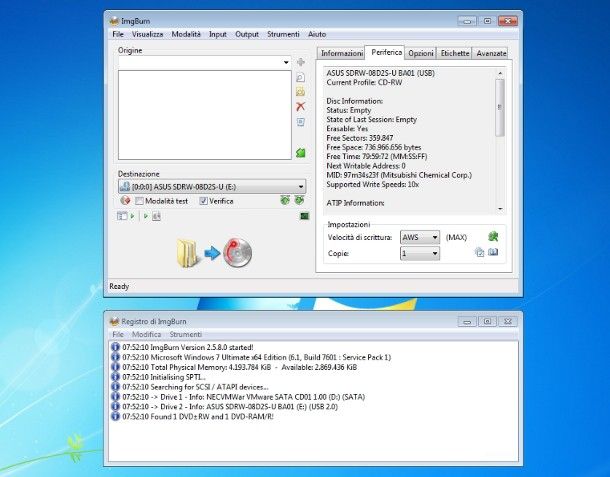Expand the Origine dropdown
The height and width of the screenshot is (477, 610).
[x=286, y=62]
